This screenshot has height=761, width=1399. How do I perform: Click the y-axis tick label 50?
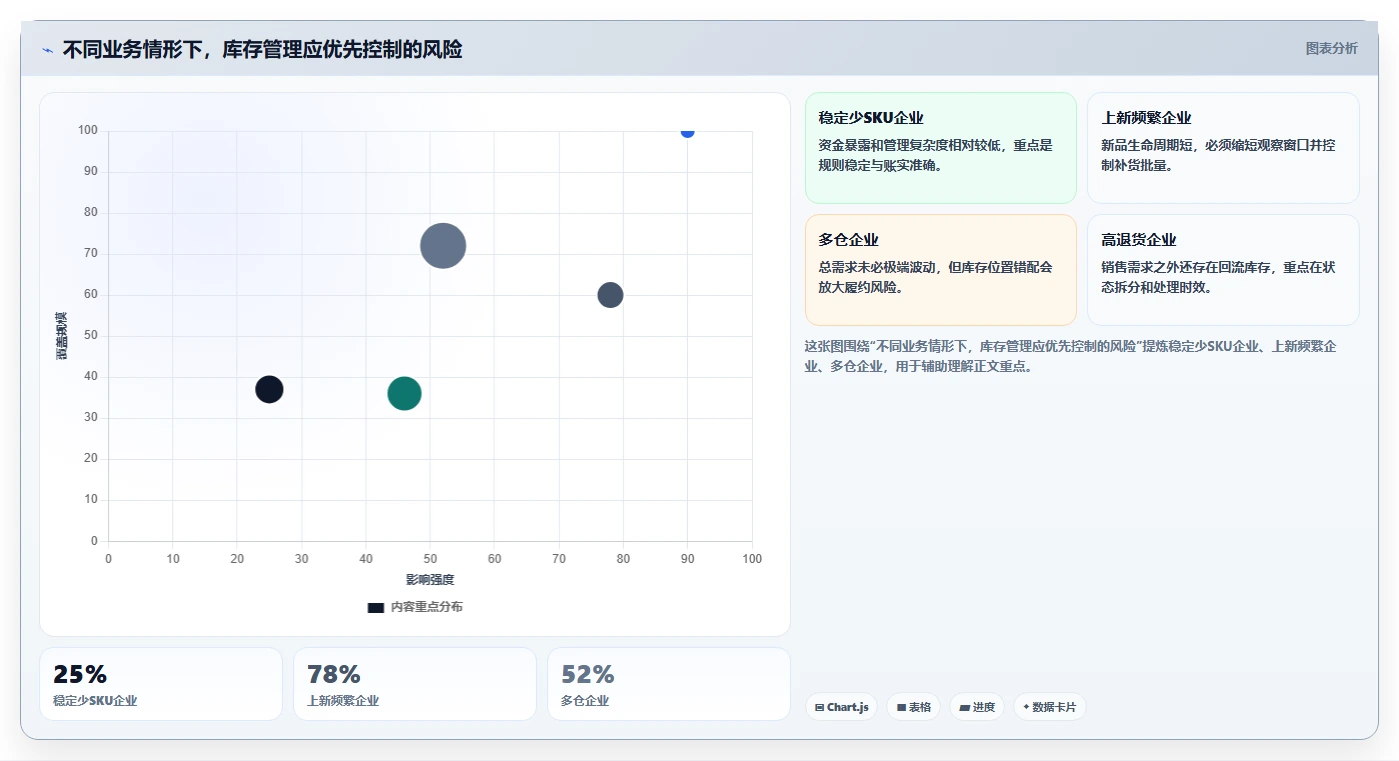(x=91, y=336)
